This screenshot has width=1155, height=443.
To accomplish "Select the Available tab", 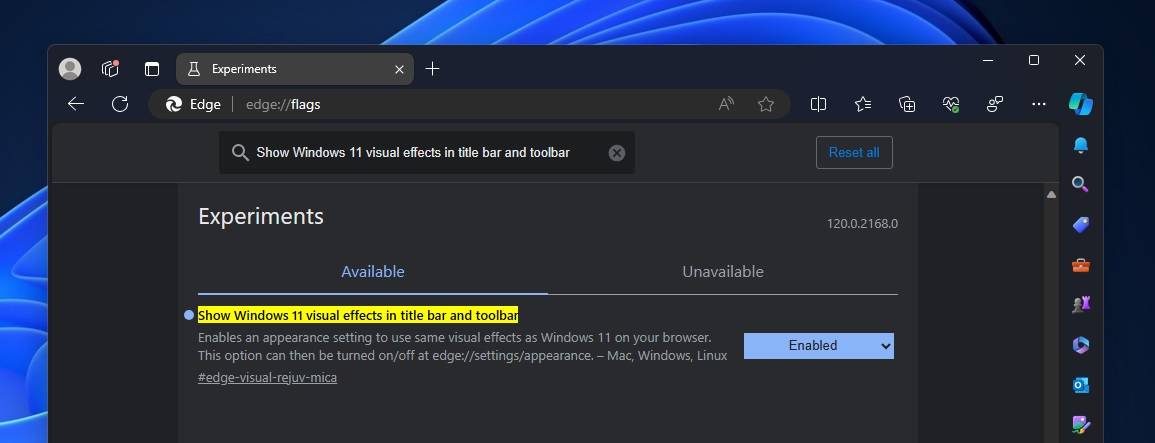I will pyautogui.click(x=372, y=271).
